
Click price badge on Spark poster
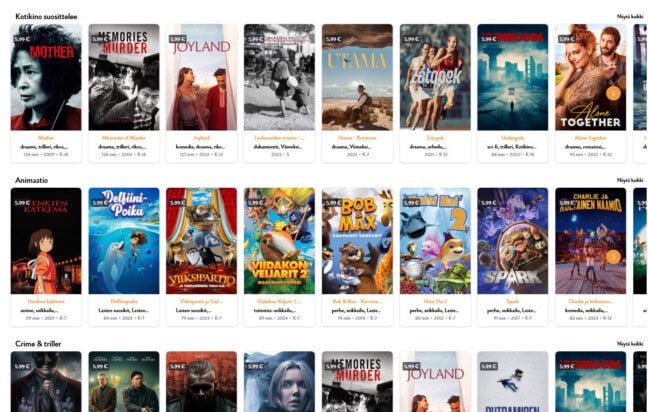[488, 203]
